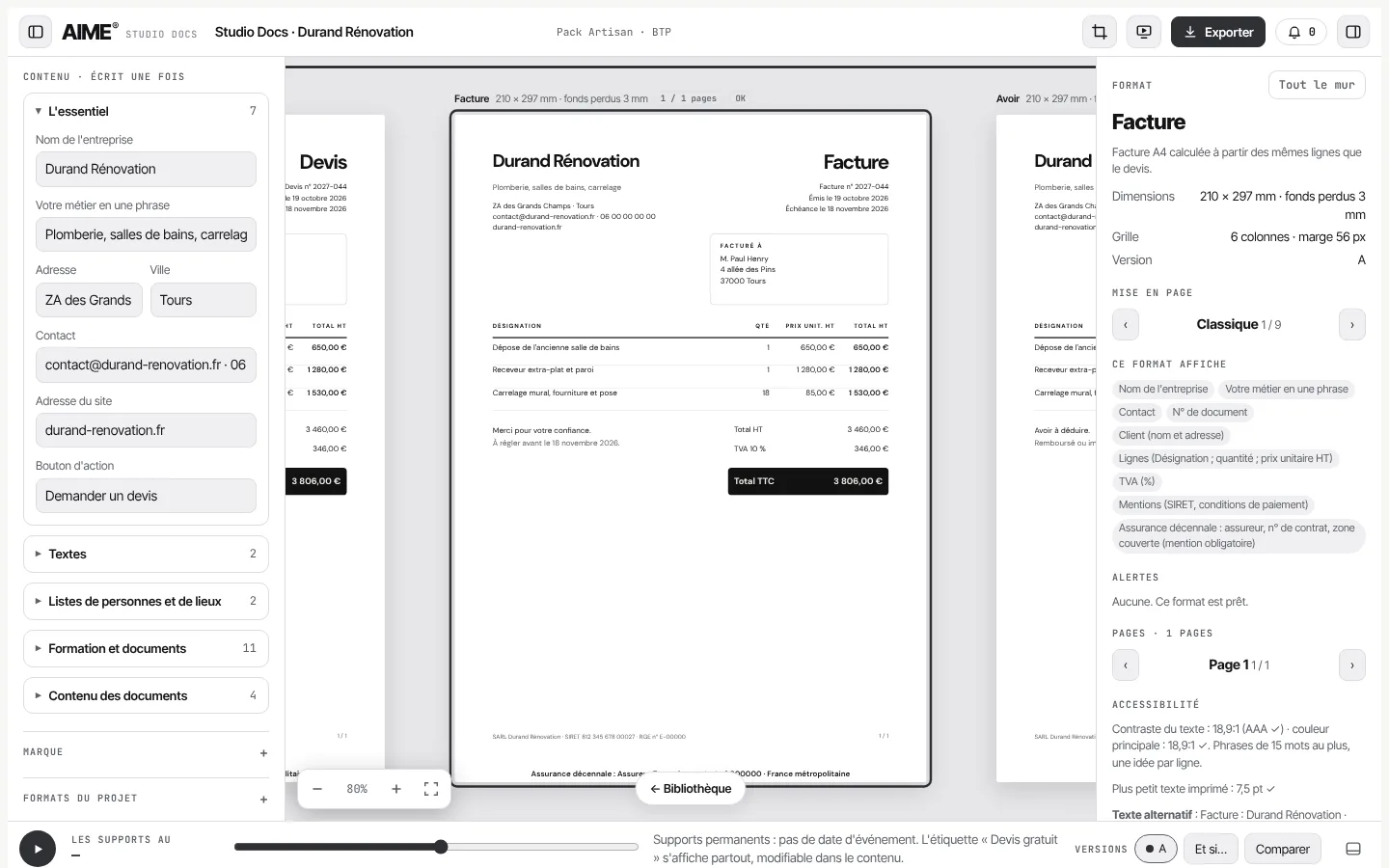1389x868 pixels.
Task: Edit the 'Nom de l'entreprise' field
Action: click(x=146, y=169)
